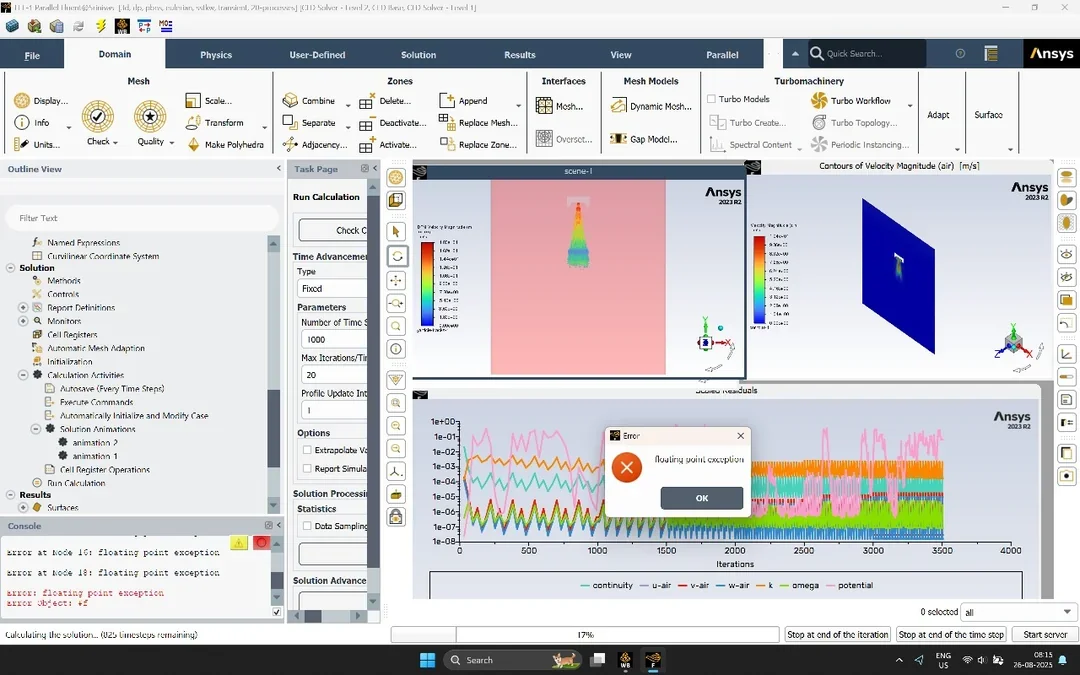
Task: Collapse the Calculation Activities node
Action: coord(23,375)
